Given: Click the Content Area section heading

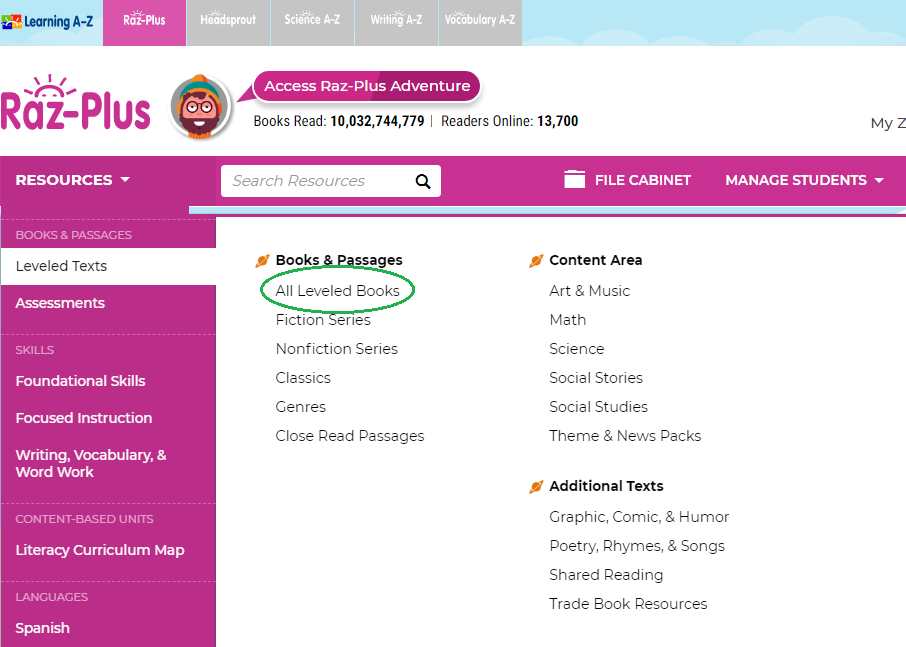Looking at the screenshot, I should point(595,261).
